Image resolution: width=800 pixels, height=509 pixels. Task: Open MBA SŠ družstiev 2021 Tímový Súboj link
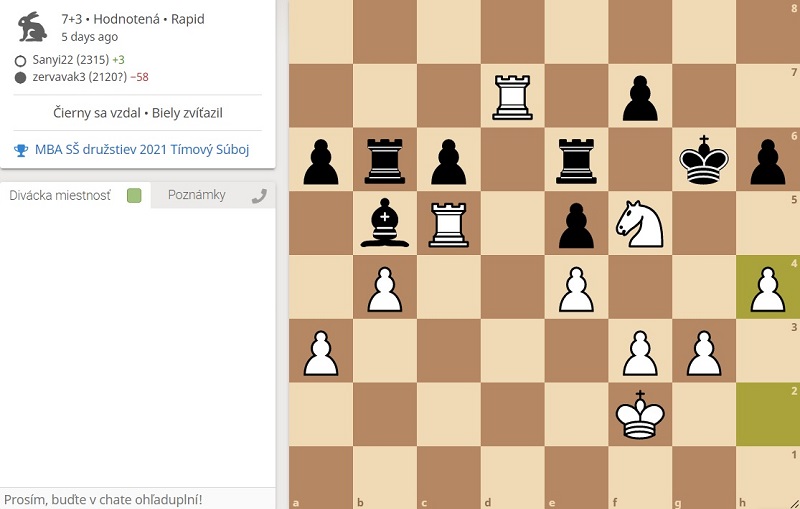click(141, 150)
